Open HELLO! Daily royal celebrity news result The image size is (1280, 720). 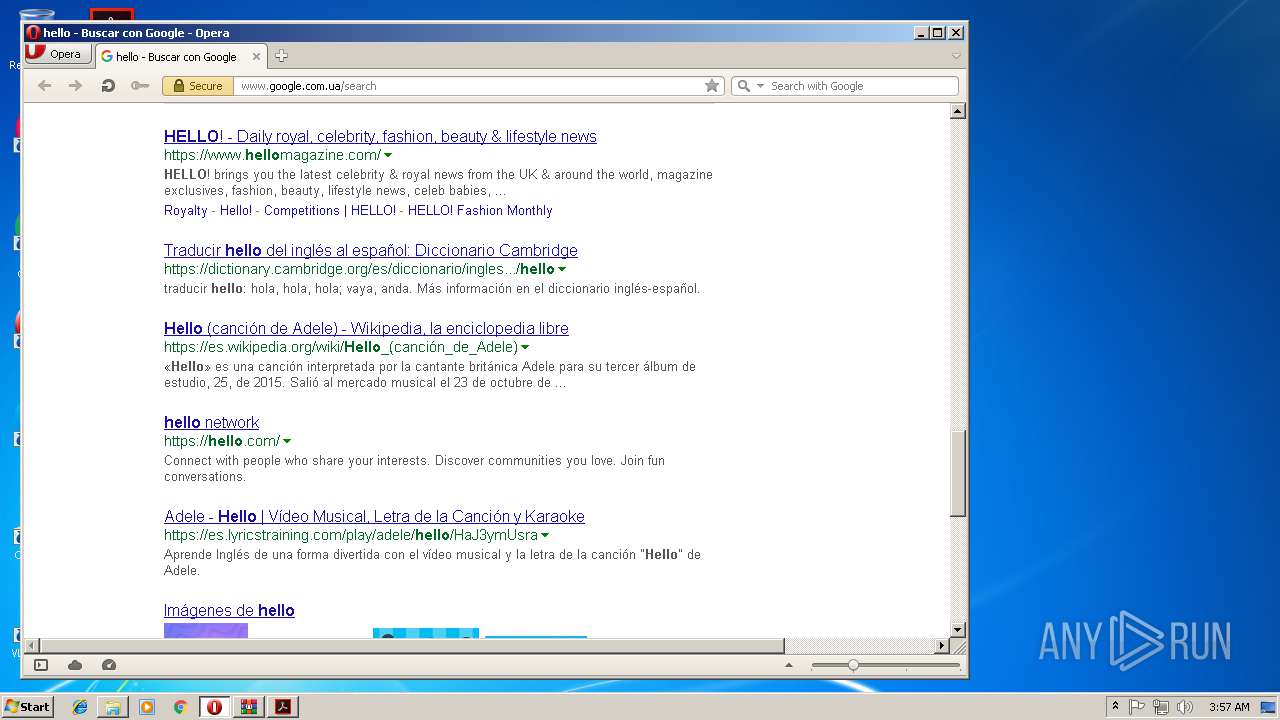pyautogui.click(x=380, y=137)
